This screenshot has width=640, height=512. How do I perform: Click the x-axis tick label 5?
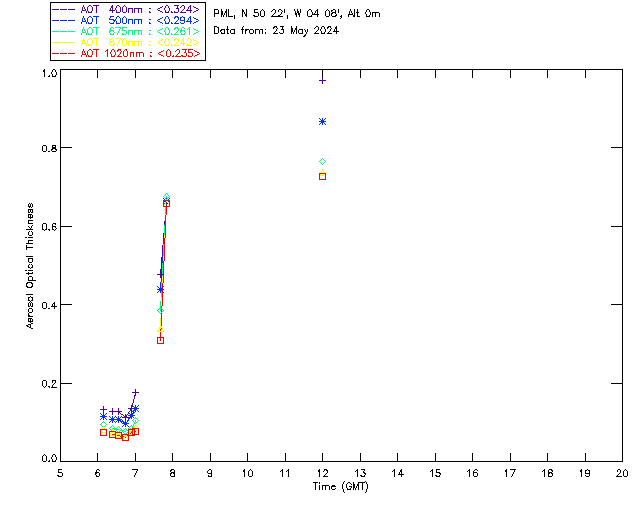pos(60,474)
